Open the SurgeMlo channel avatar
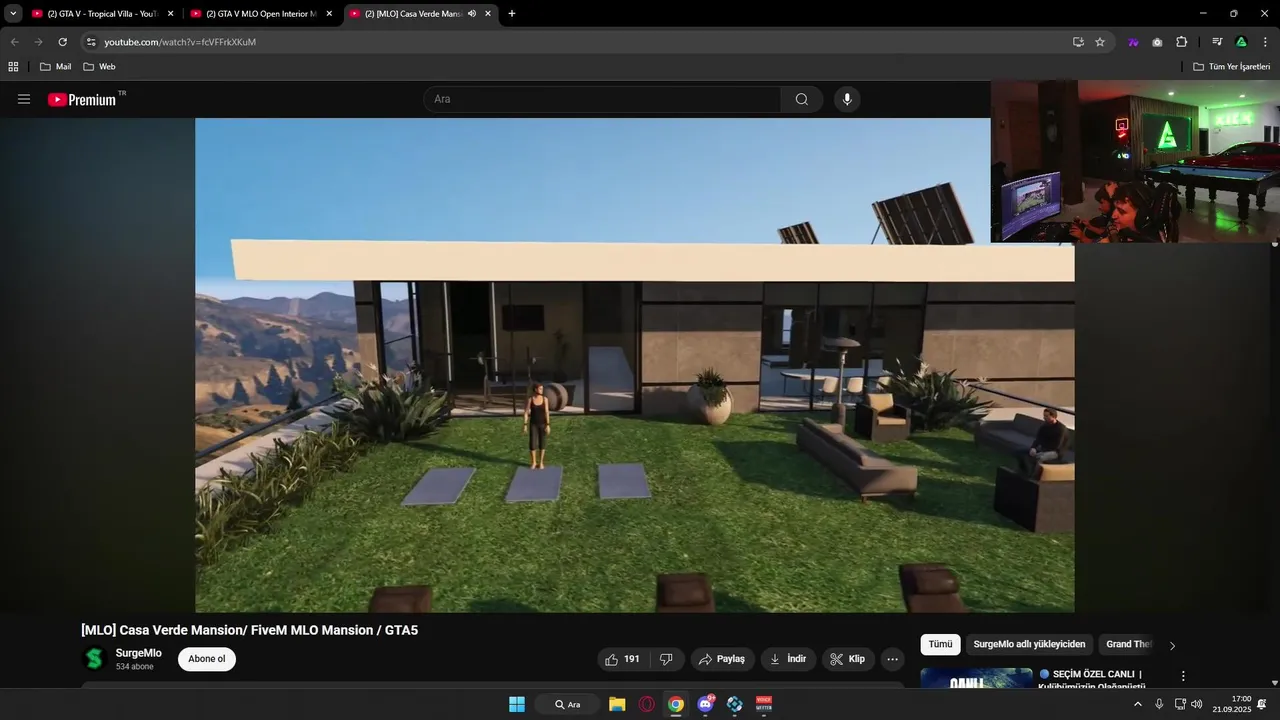This screenshot has height=720, width=1280. [x=94, y=659]
